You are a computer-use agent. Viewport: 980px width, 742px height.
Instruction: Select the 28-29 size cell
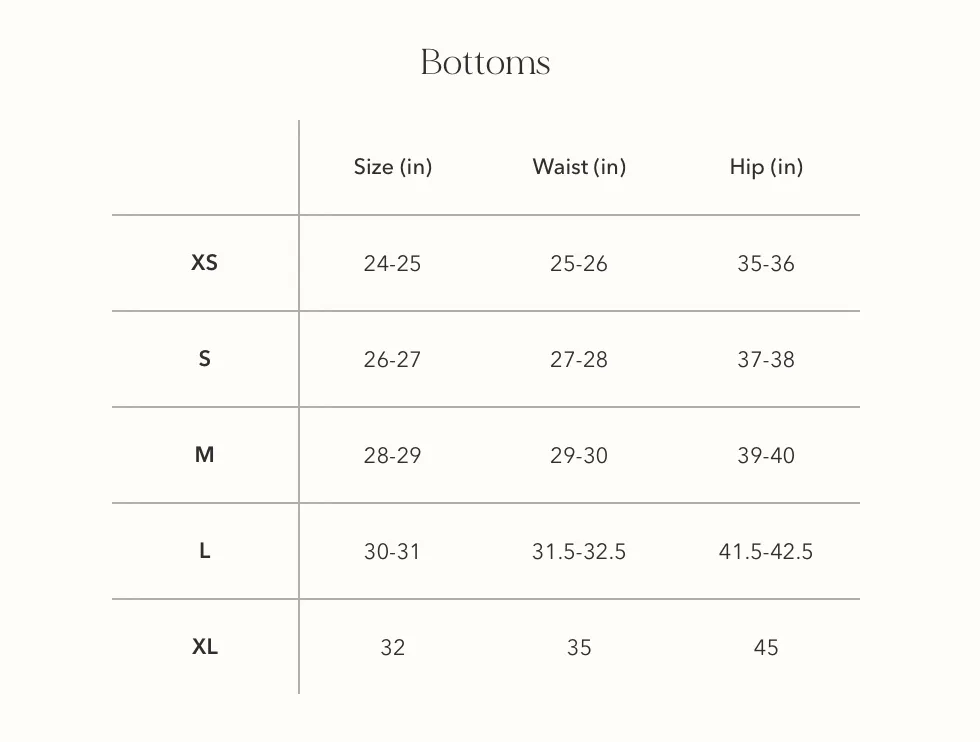(x=392, y=456)
